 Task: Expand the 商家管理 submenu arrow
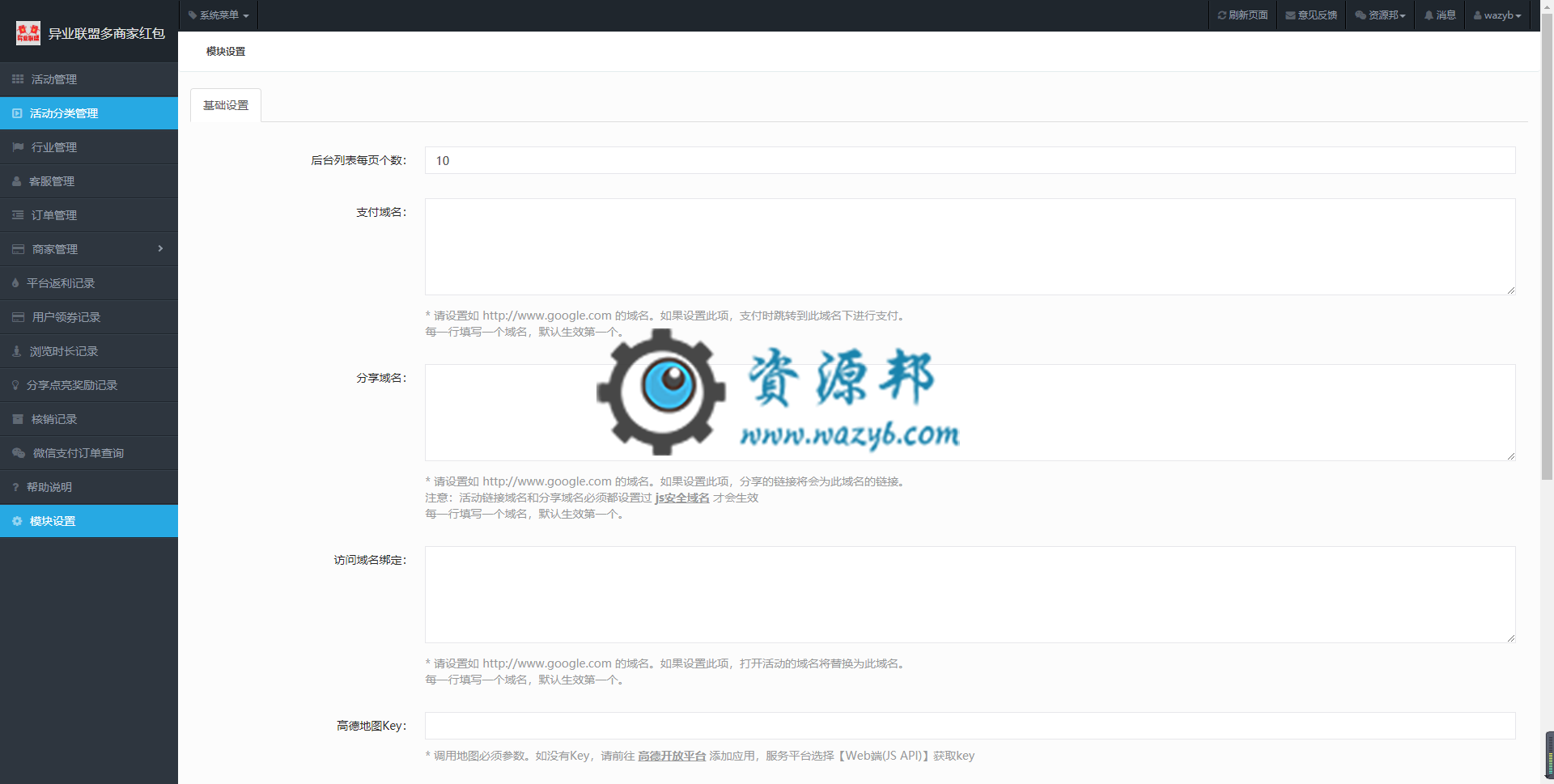(x=160, y=248)
